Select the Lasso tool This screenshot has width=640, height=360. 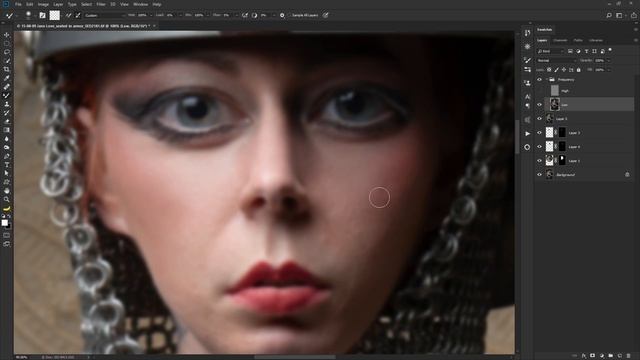click(x=7, y=52)
